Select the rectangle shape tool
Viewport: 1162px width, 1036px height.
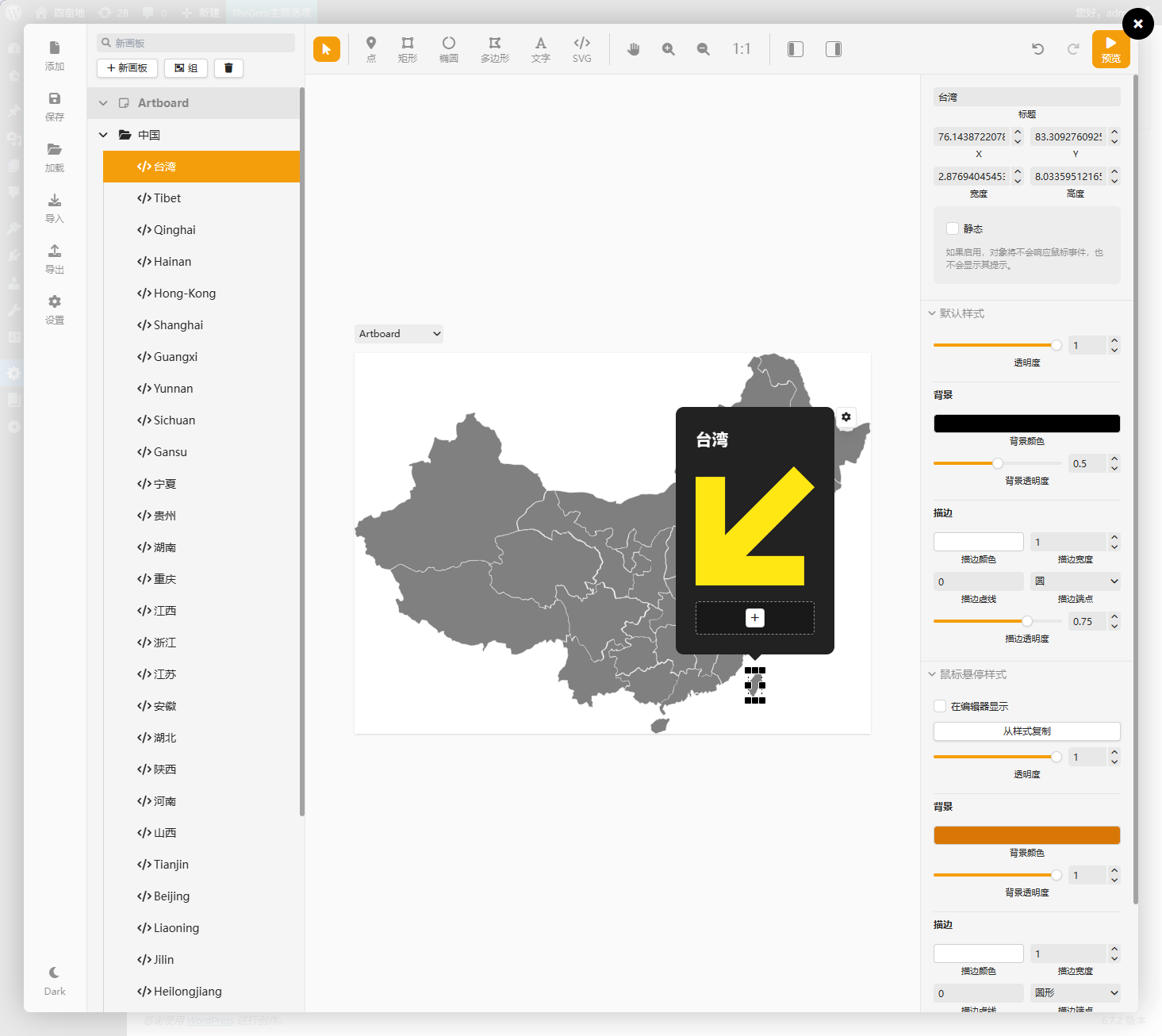point(407,48)
